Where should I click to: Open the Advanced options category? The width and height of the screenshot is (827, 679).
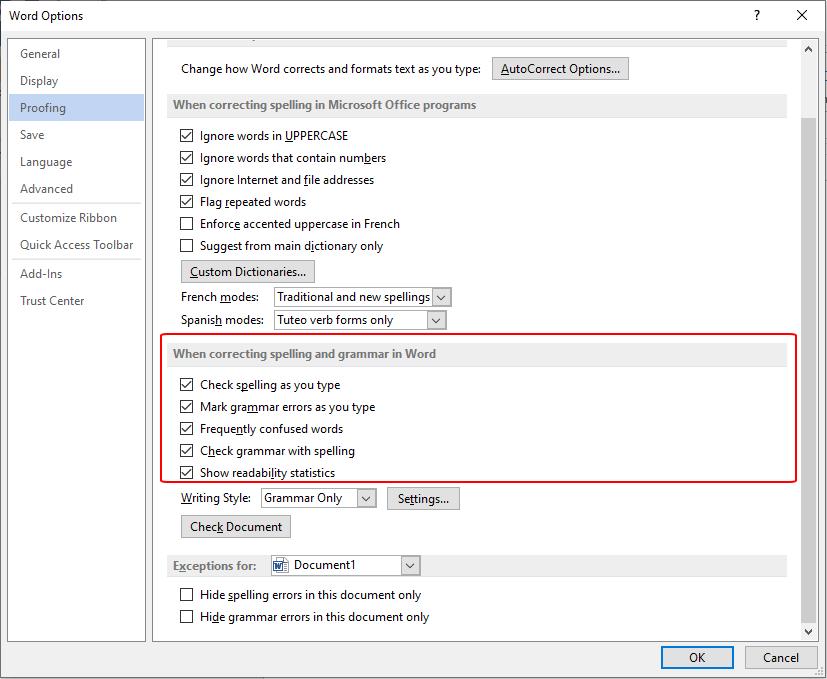click(x=46, y=189)
